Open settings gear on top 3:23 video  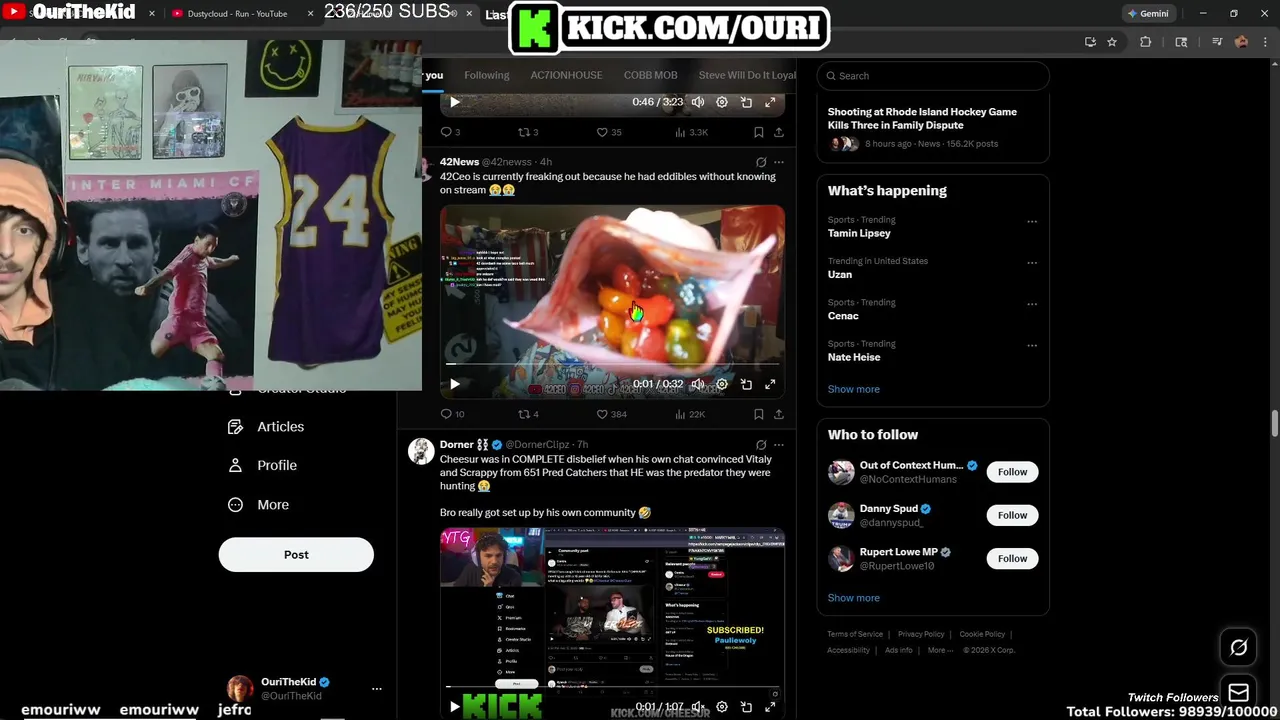pos(722,102)
